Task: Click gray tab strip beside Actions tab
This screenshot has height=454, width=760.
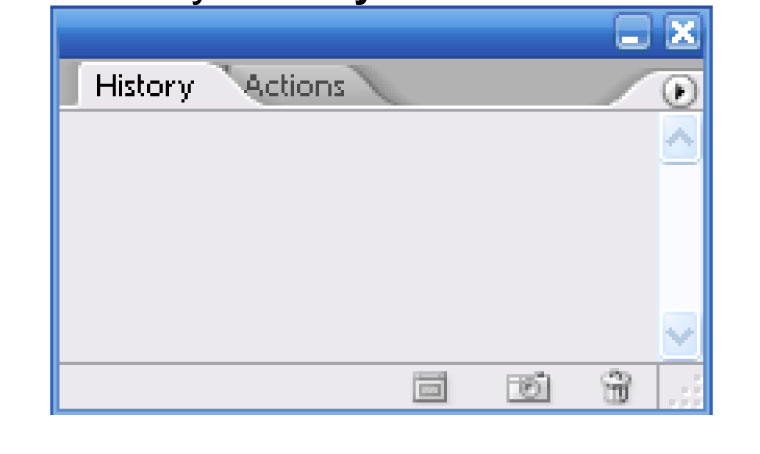Action: (x=499, y=83)
